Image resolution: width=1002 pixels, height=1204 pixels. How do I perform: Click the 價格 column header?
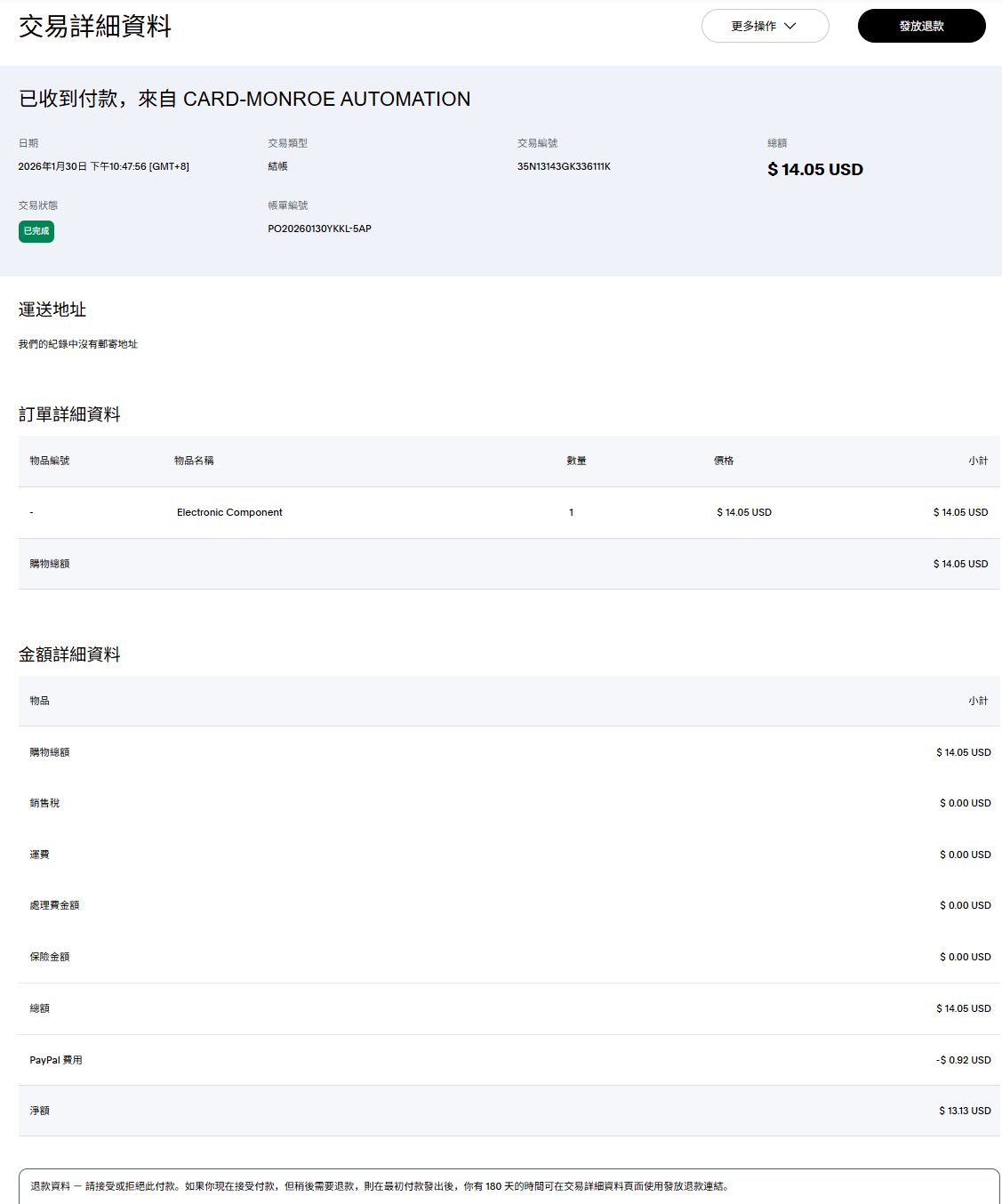click(x=724, y=461)
